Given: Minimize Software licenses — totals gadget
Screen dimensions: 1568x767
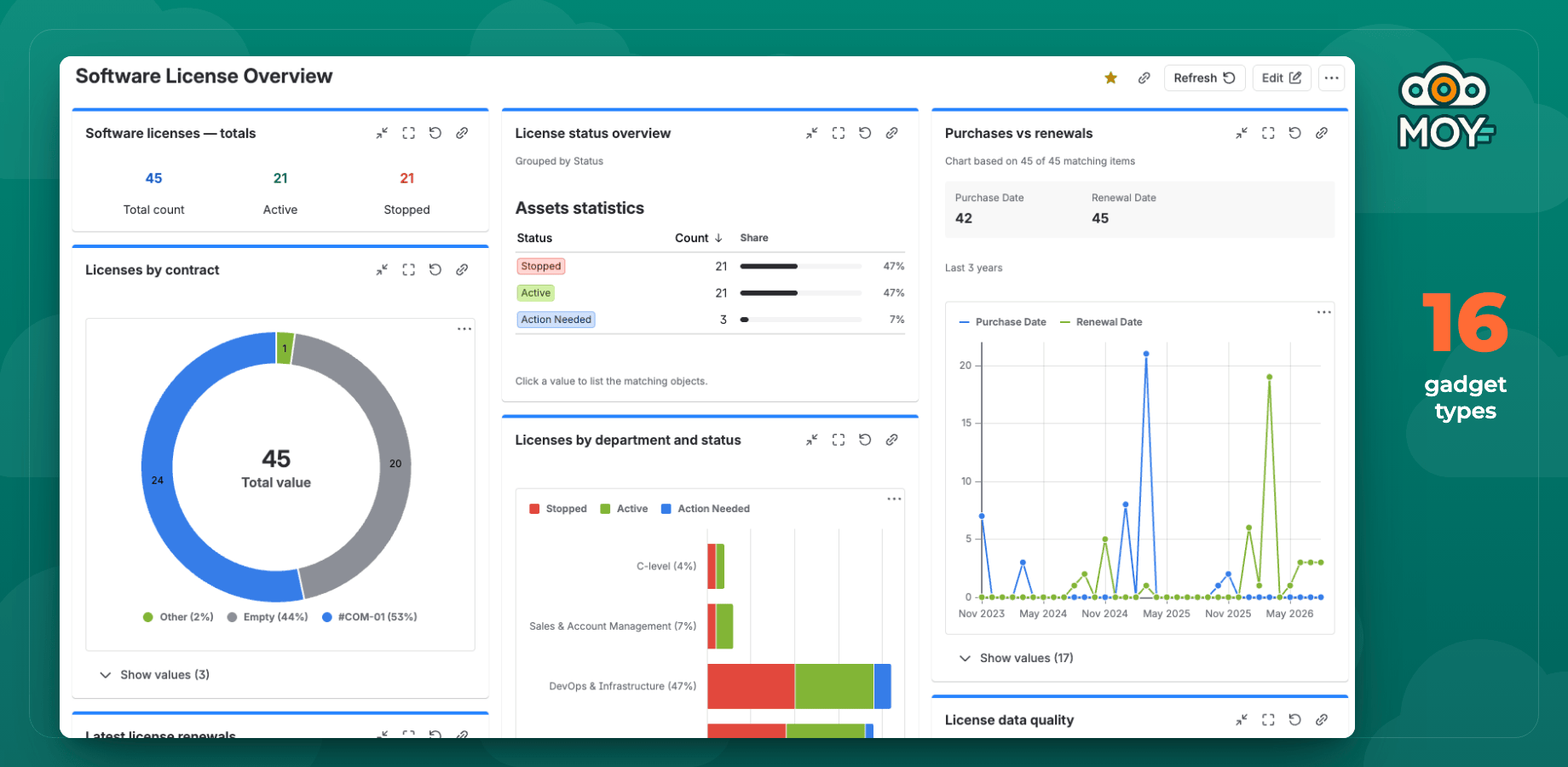Looking at the screenshot, I should point(382,133).
